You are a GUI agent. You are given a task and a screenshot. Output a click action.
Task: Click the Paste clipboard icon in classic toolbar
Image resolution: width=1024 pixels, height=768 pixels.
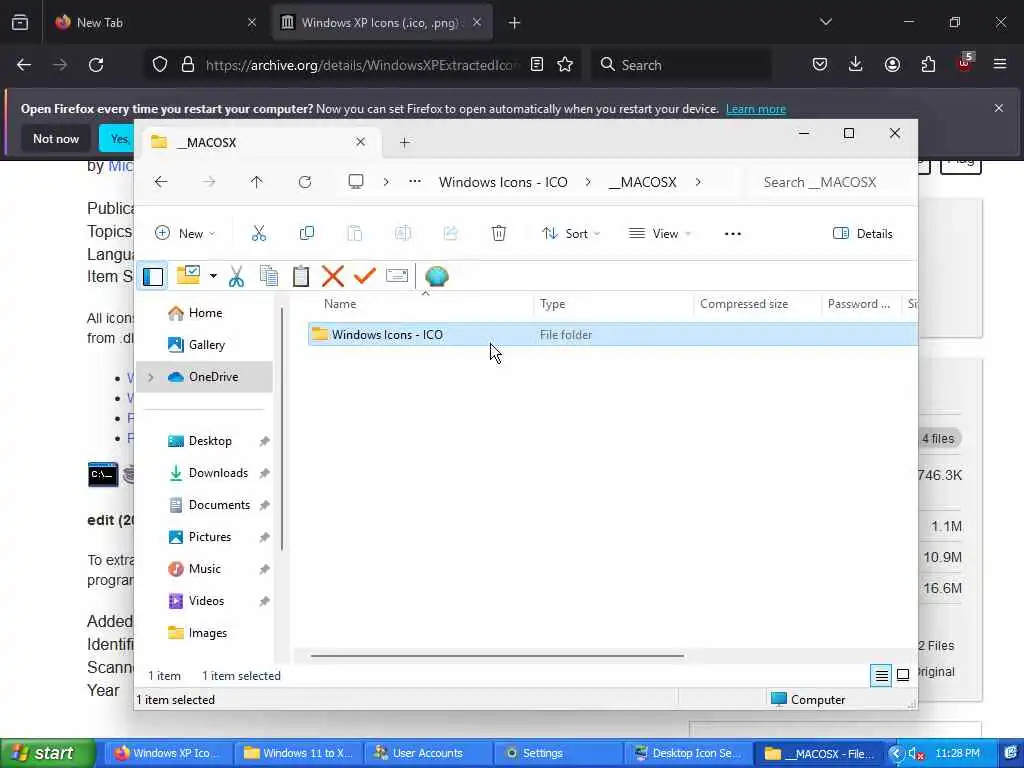tap(300, 276)
